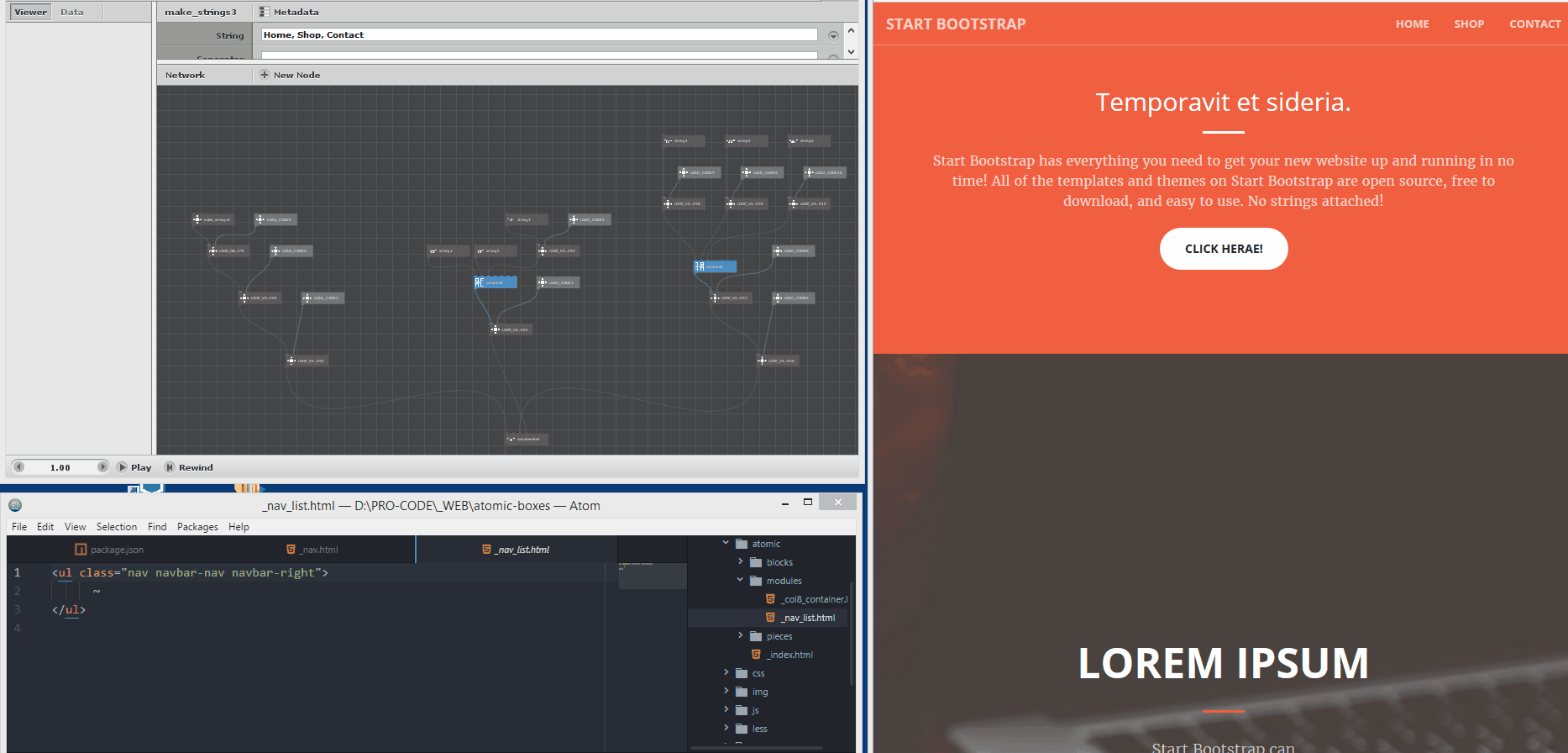The image size is (1568, 753).
Task: Increase the frame number with the right arrow
Action: (x=102, y=467)
